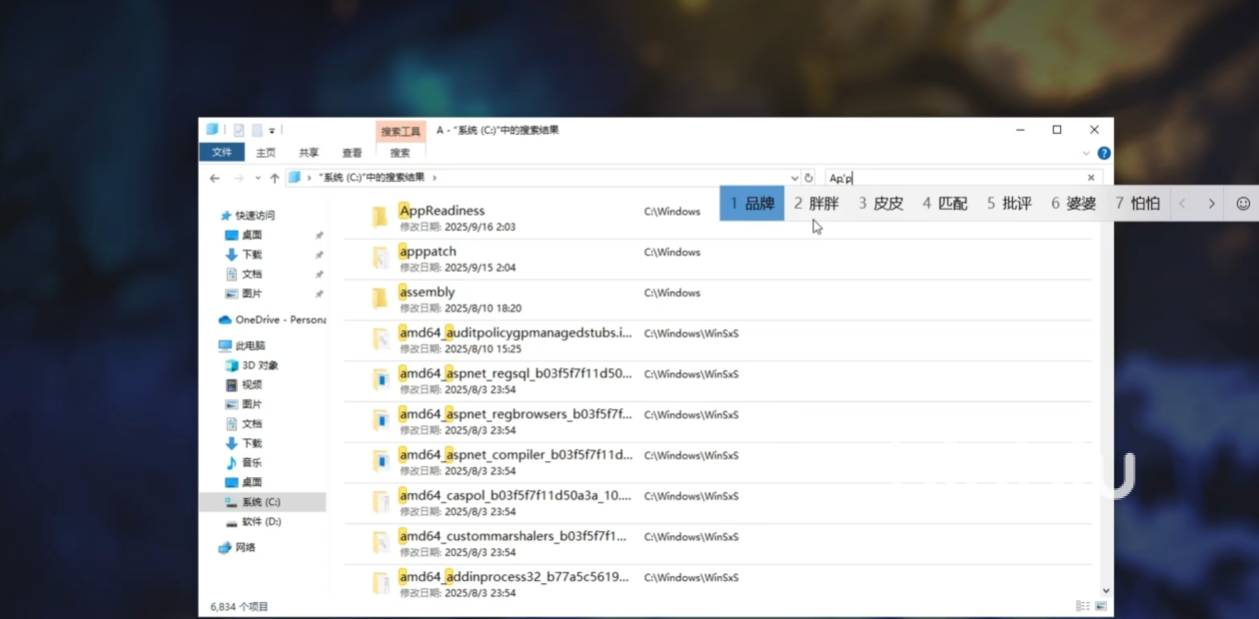
Task: Open the IME emoji panel
Action: coord(1243,203)
